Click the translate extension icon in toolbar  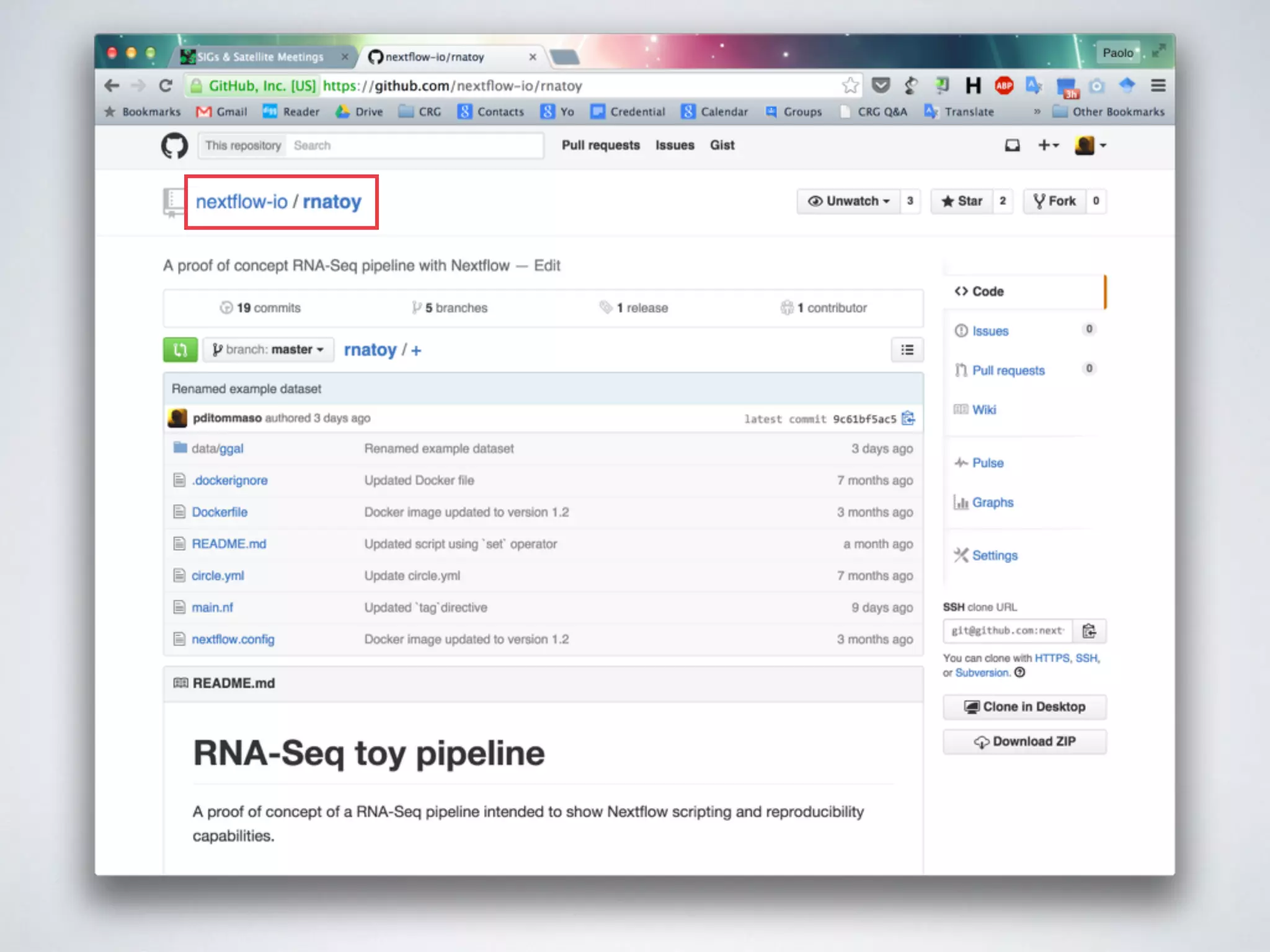(1034, 86)
